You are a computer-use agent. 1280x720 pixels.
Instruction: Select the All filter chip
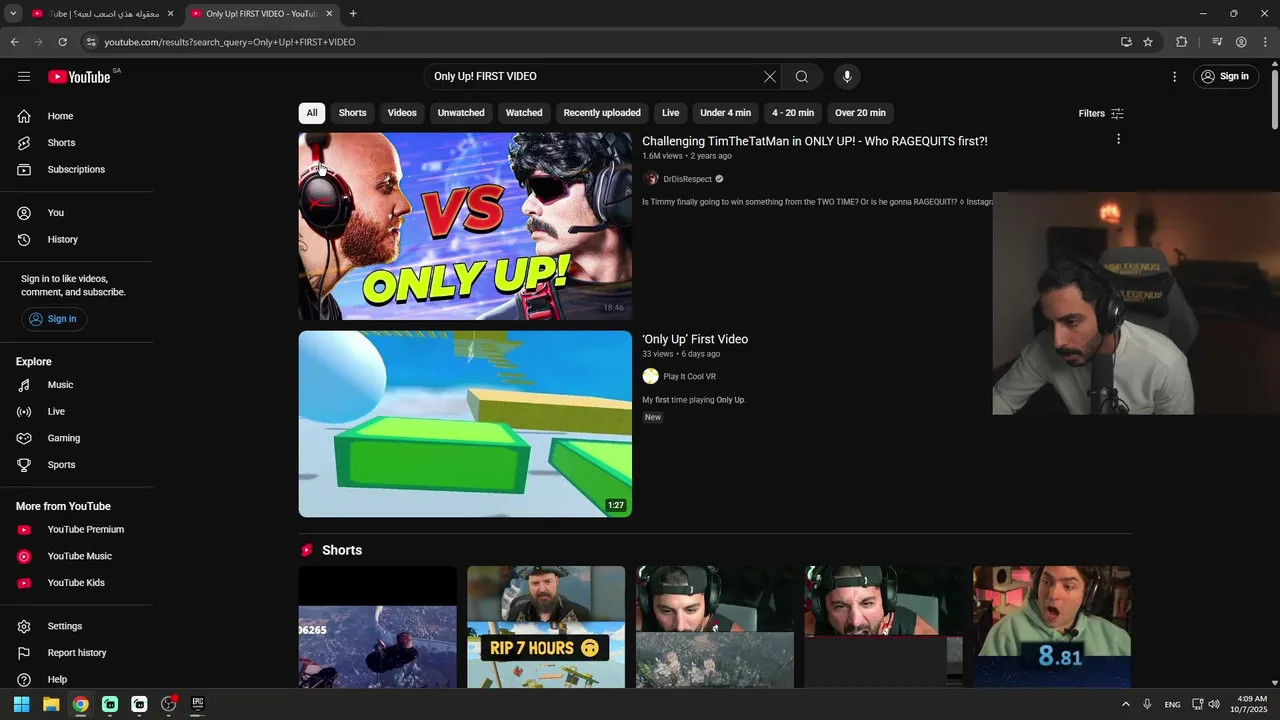coord(312,113)
